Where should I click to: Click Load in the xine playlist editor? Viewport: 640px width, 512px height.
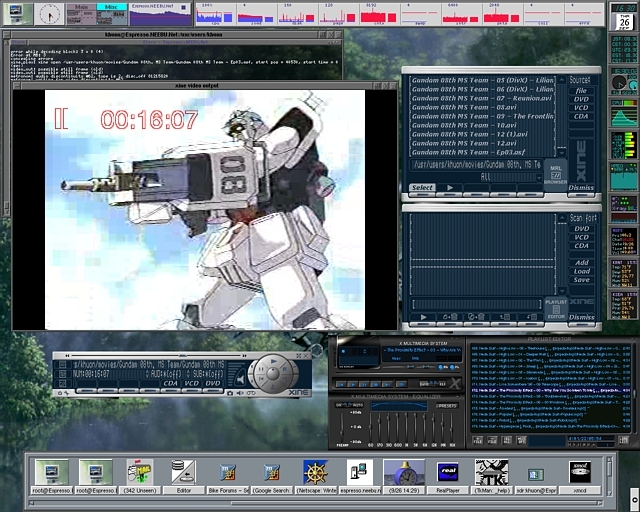581,271
